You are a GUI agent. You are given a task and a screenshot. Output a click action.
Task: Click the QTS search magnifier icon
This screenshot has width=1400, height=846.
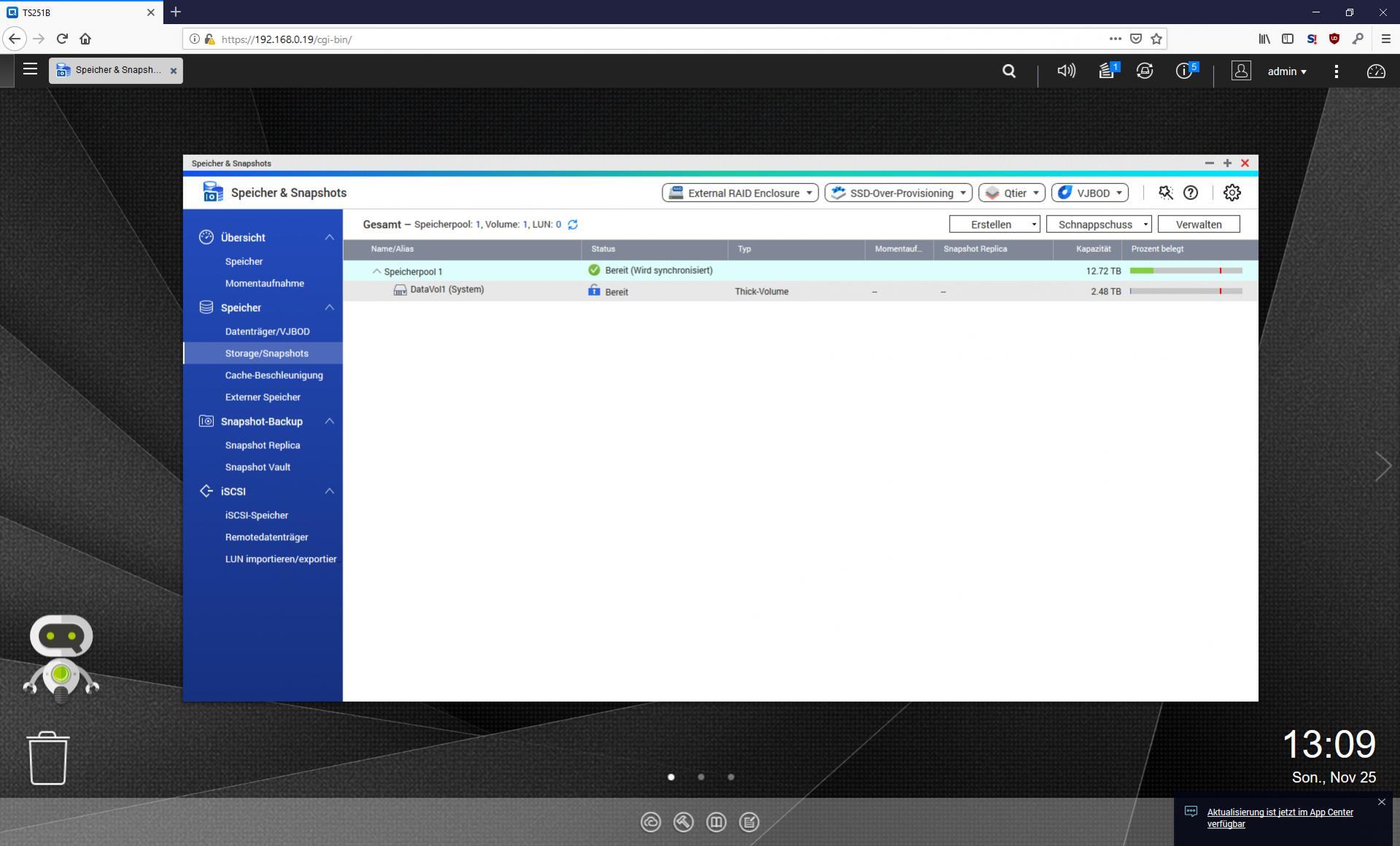(1009, 71)
